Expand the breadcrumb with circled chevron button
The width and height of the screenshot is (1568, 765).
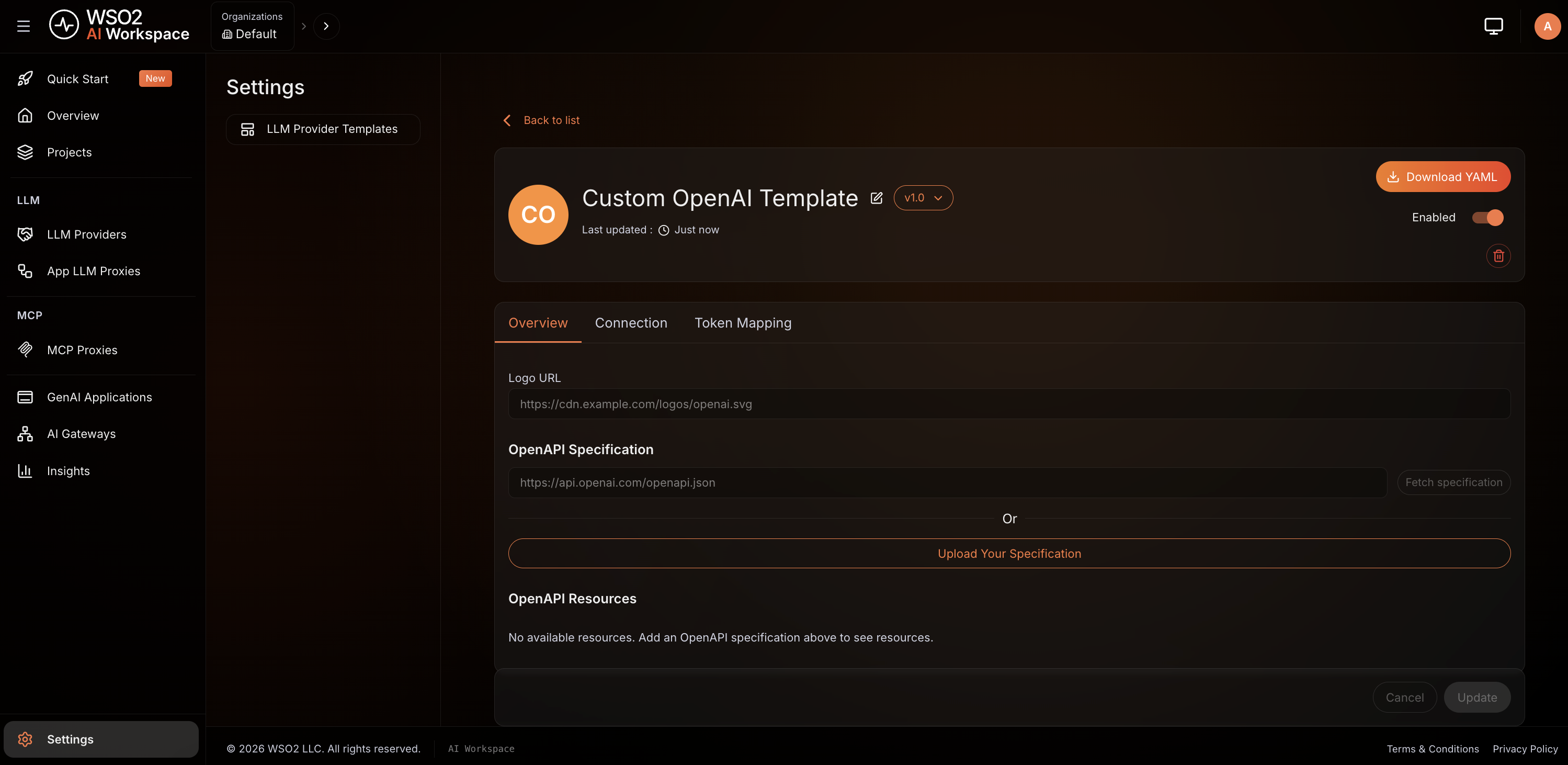pyautogui.click(x=326, y=26)
